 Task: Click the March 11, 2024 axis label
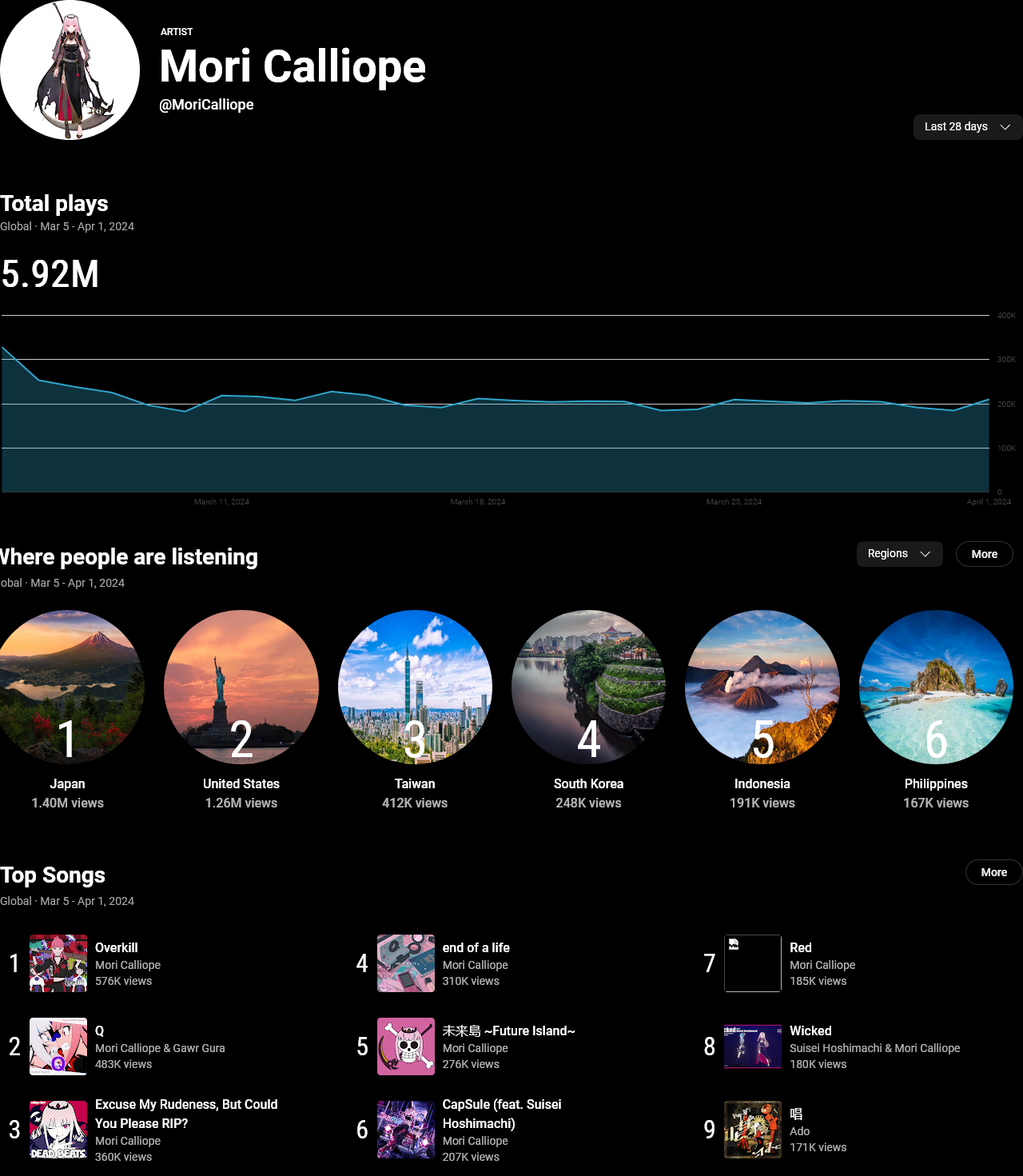[x=221, y=502]
